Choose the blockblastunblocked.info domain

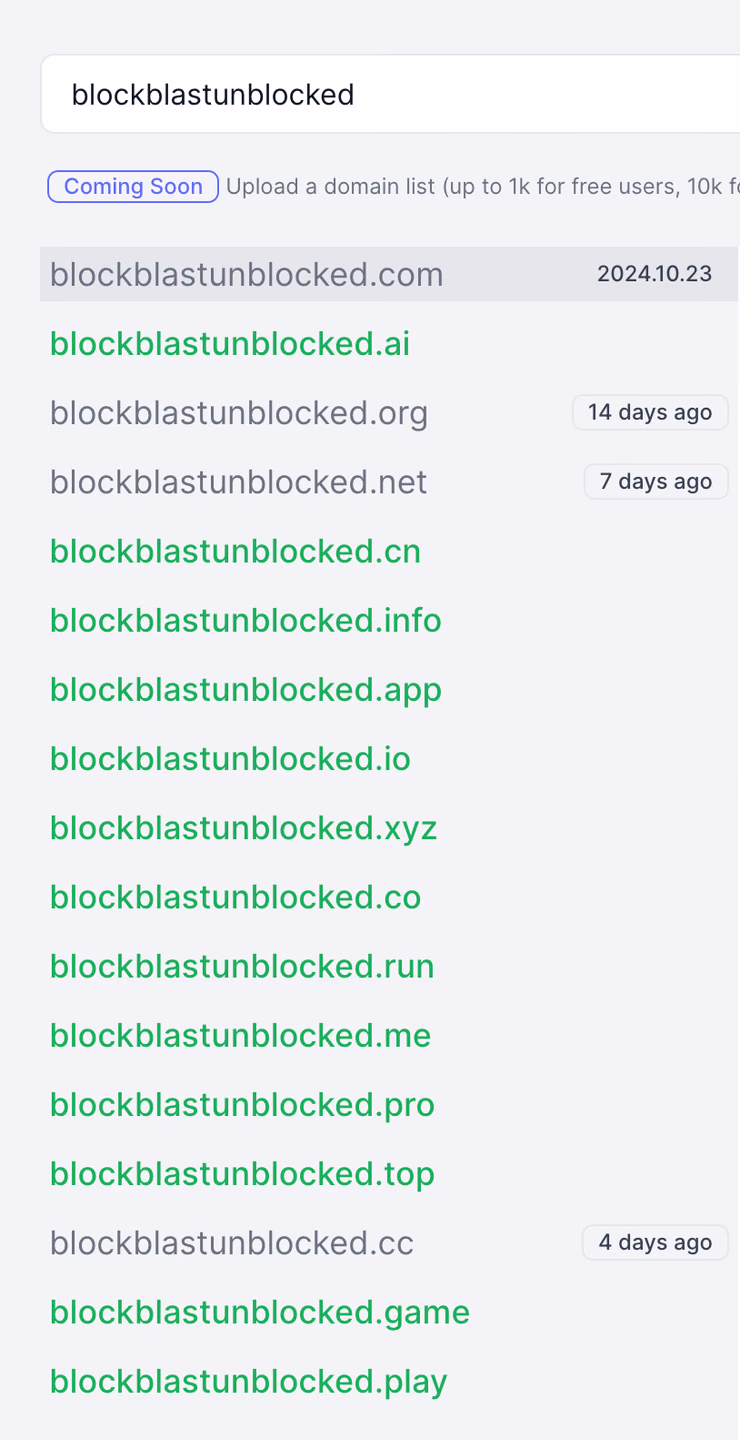[x=246, y=620]
